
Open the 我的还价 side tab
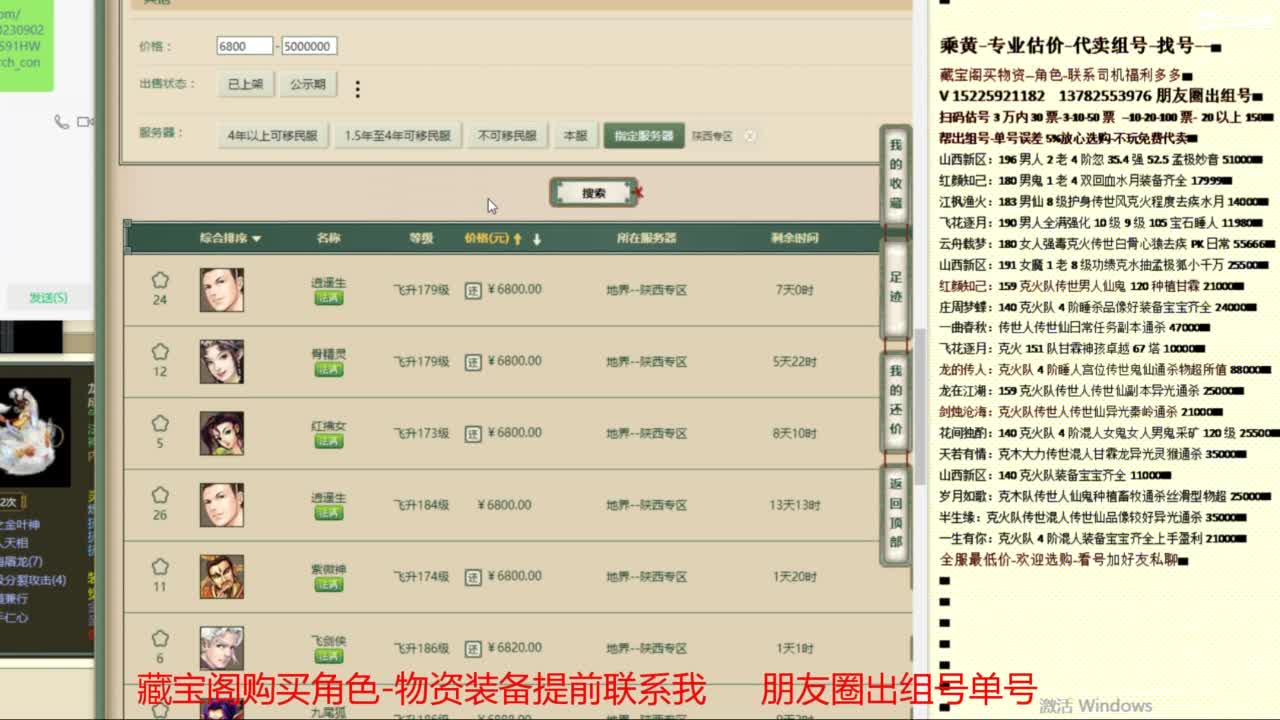tap(895, 401)
